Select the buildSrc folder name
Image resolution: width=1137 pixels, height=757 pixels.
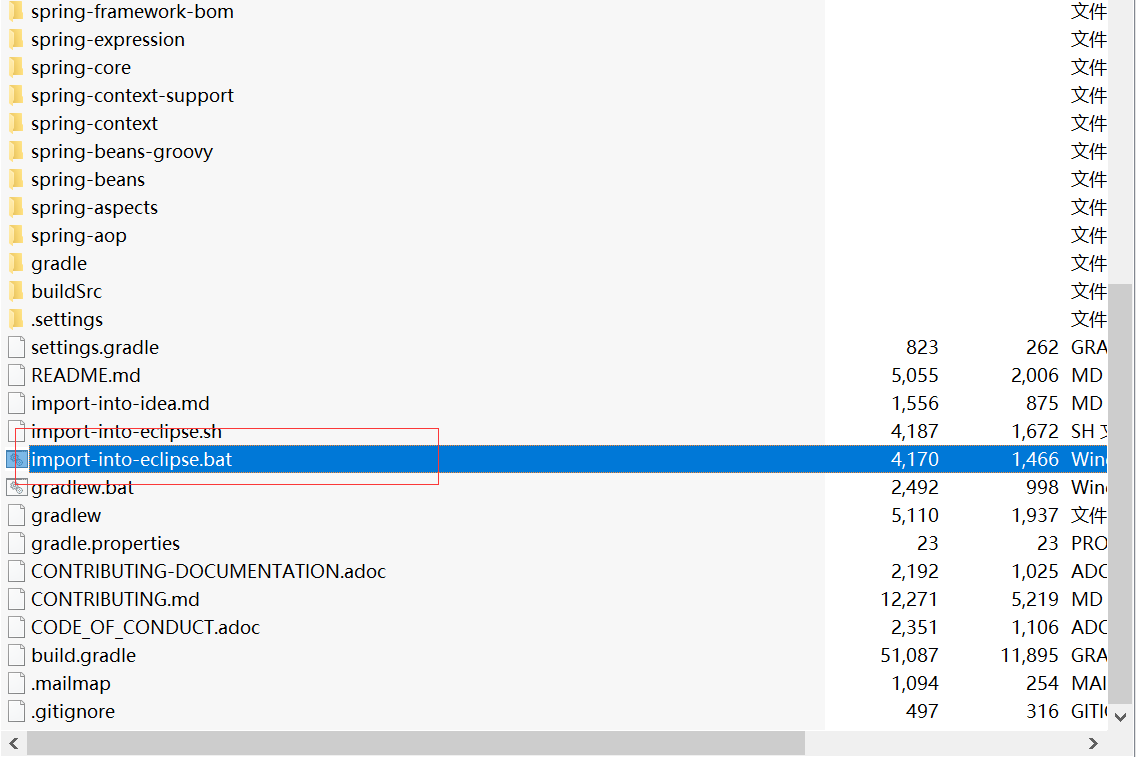pos(66,291)
